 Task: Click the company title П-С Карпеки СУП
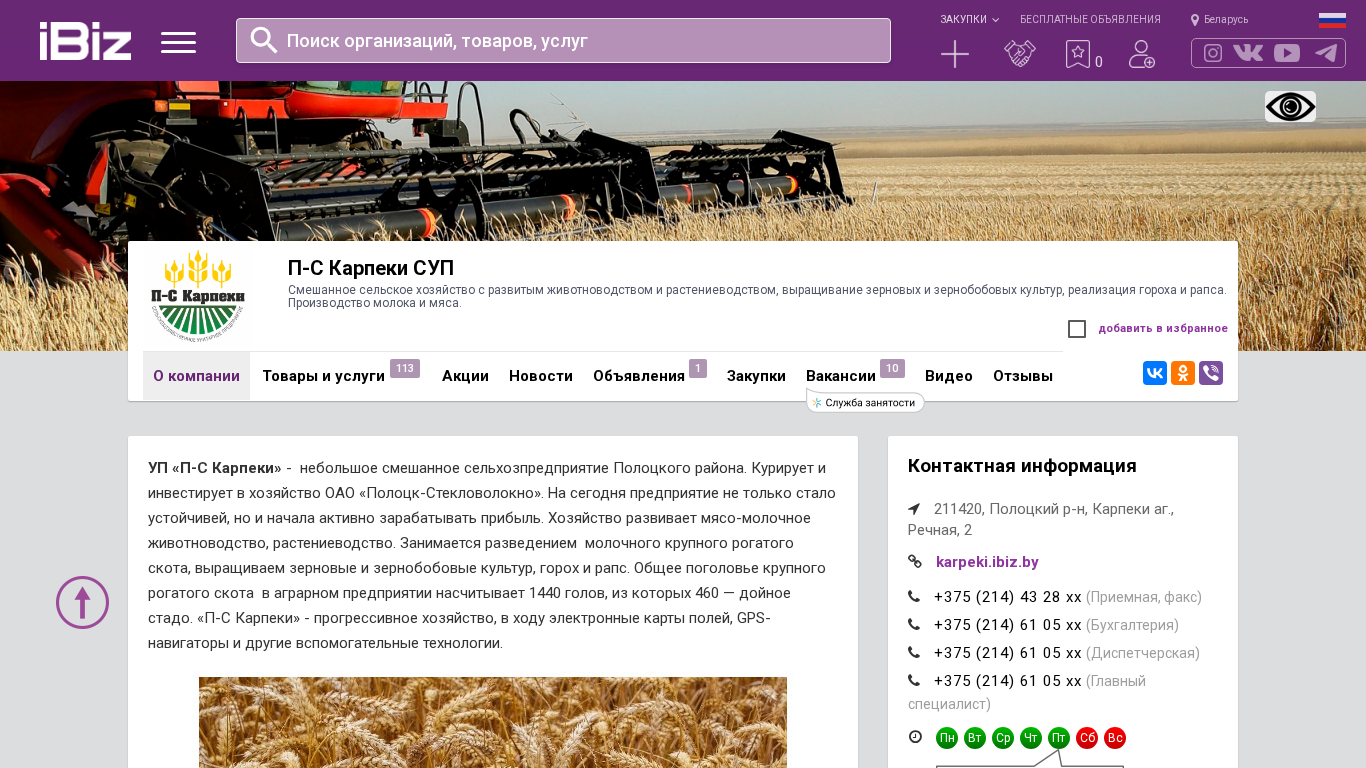pyautogui.click(x=371, y=268)
